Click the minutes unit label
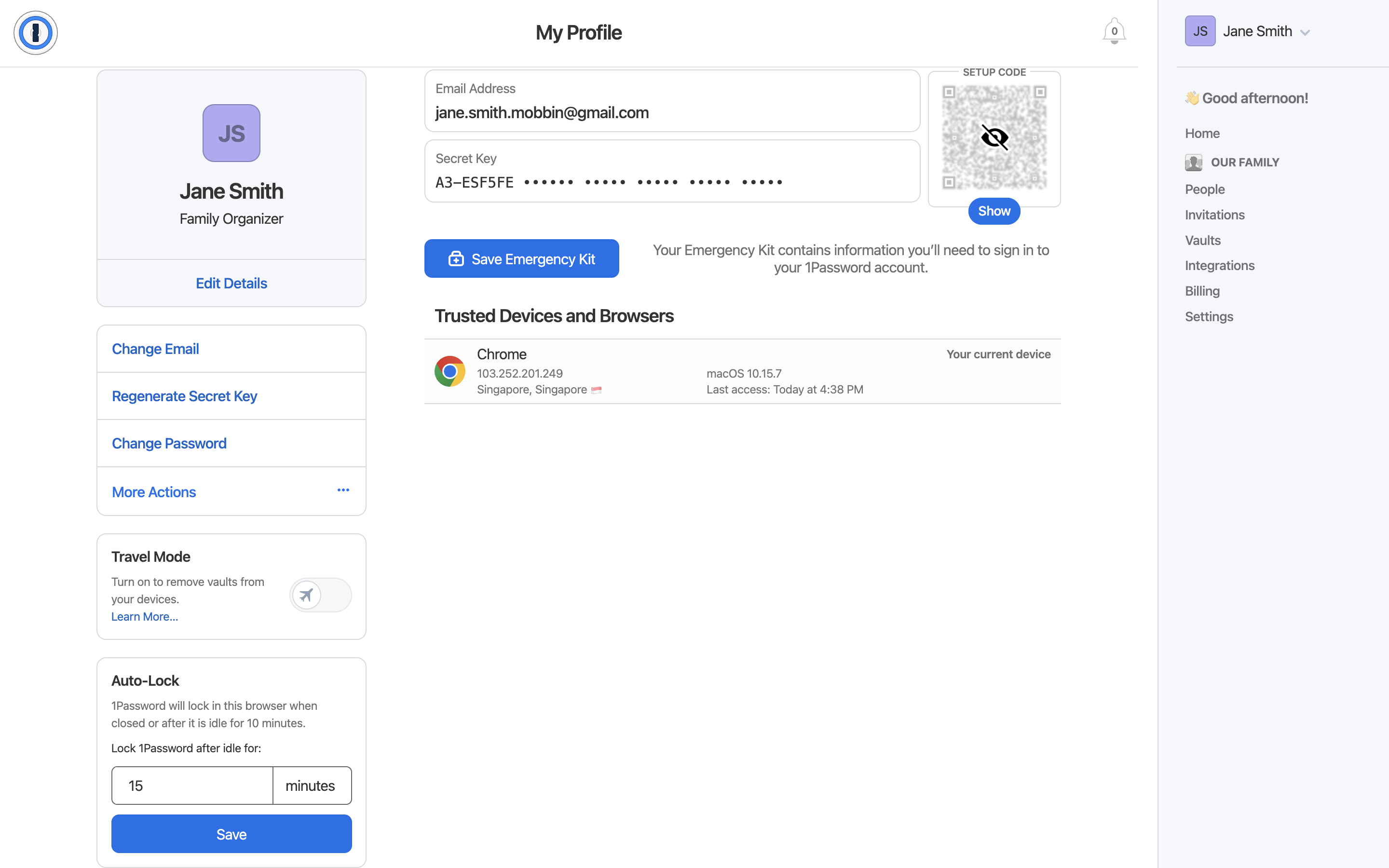 (x=310, y=786)
